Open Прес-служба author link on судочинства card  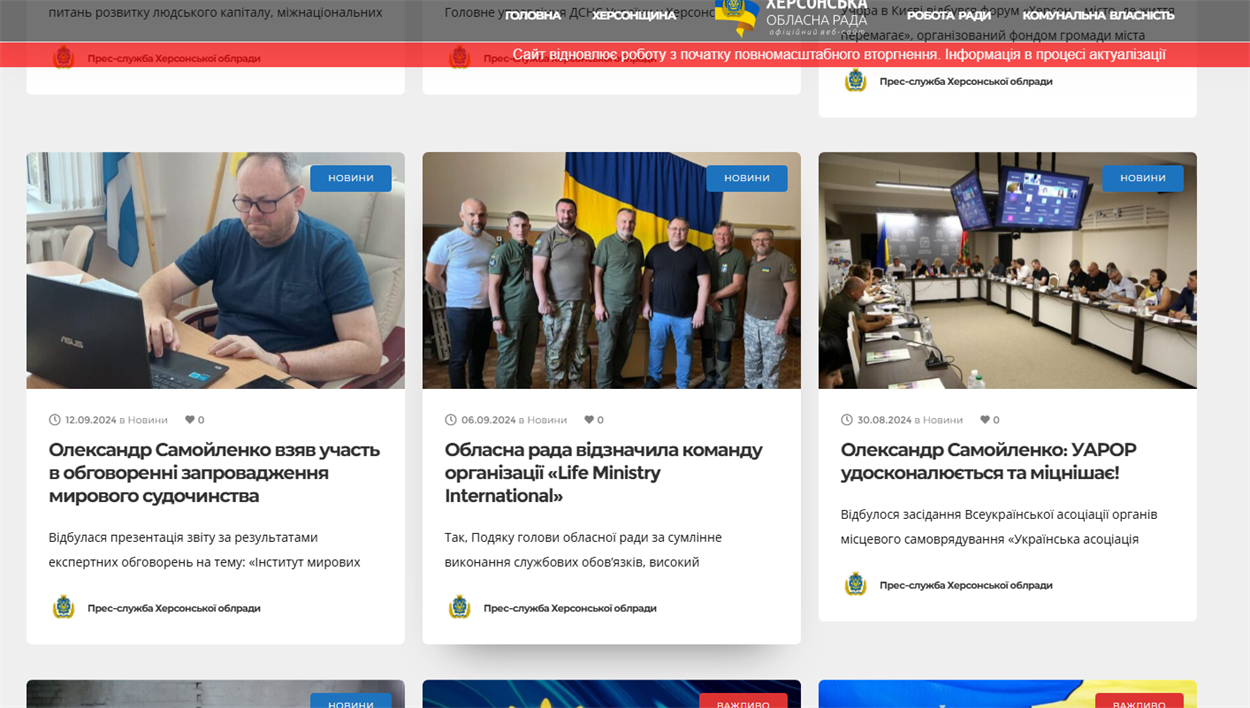click(174, 608)
